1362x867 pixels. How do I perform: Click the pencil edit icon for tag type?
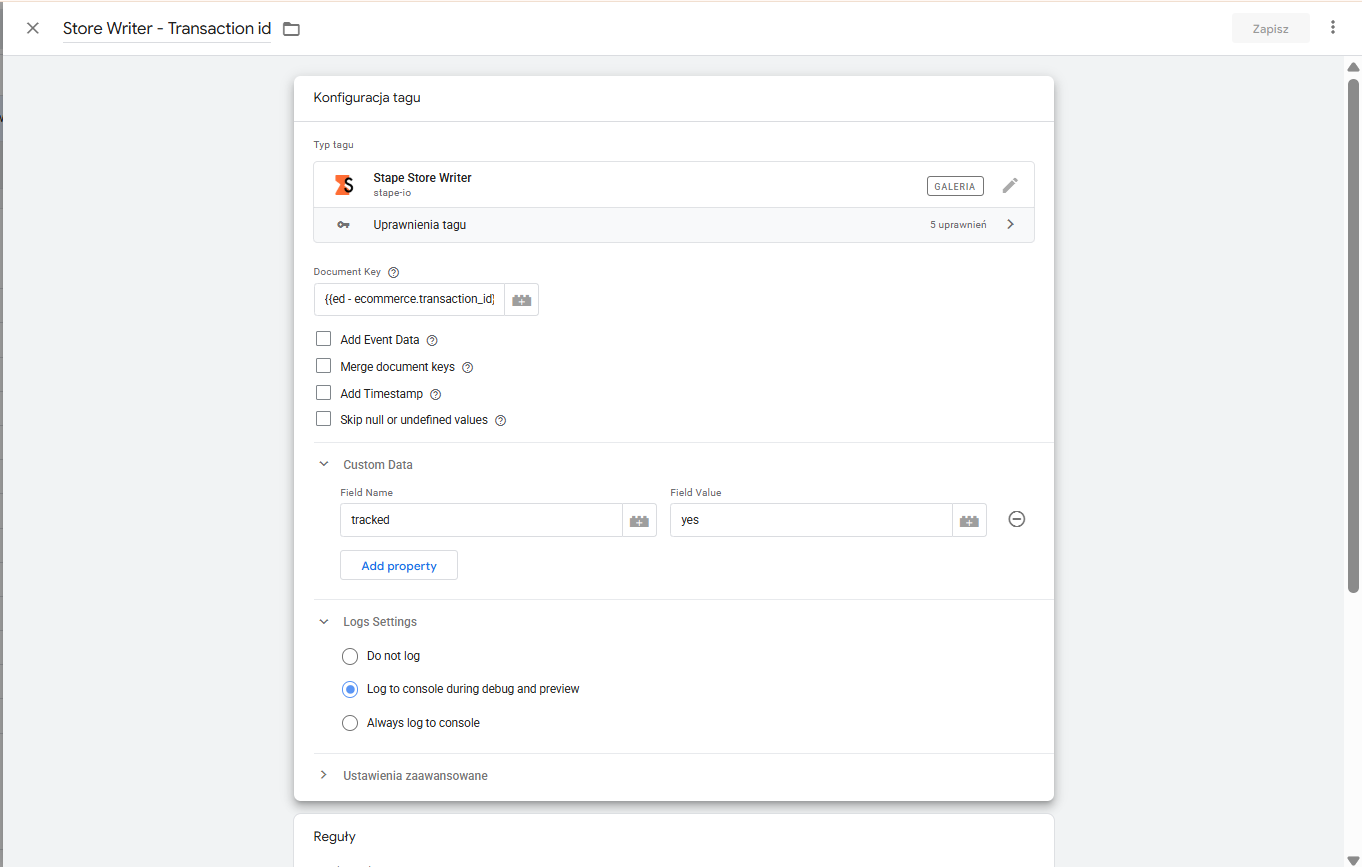click(1010, 185)
